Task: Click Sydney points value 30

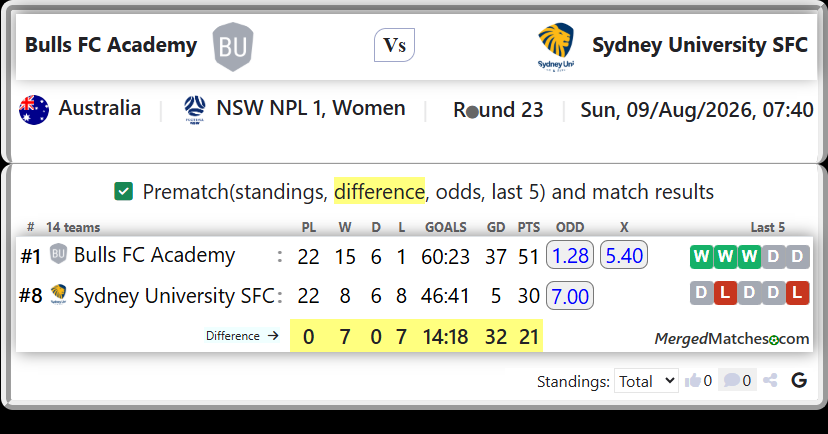Action: (529, 296)
